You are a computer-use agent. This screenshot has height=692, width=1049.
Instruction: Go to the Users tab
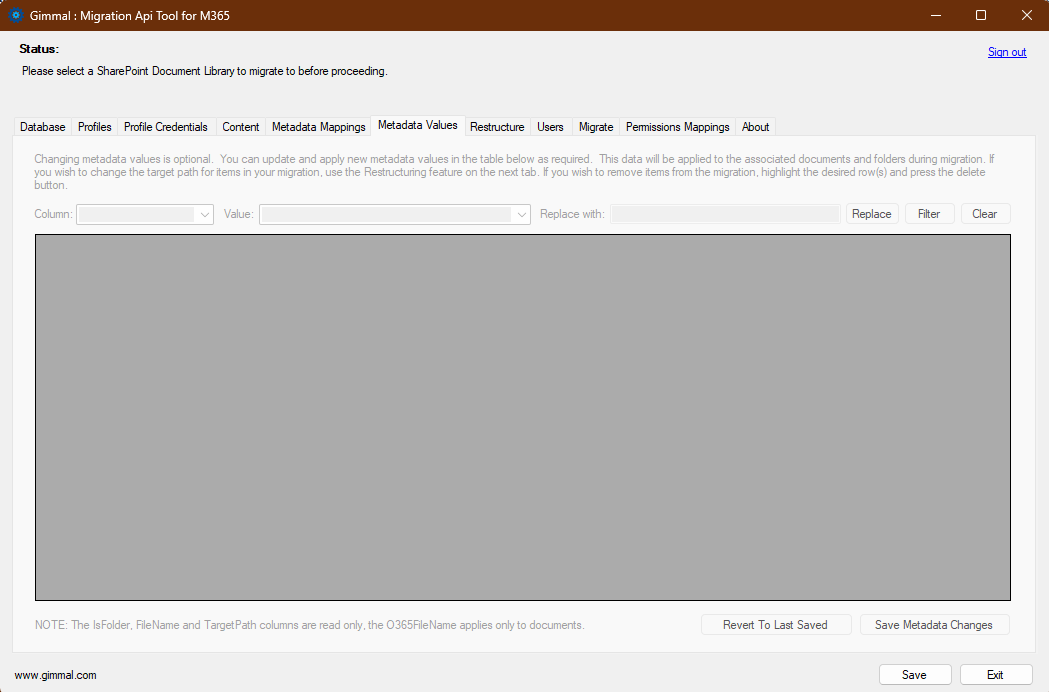tap(550, 126)
